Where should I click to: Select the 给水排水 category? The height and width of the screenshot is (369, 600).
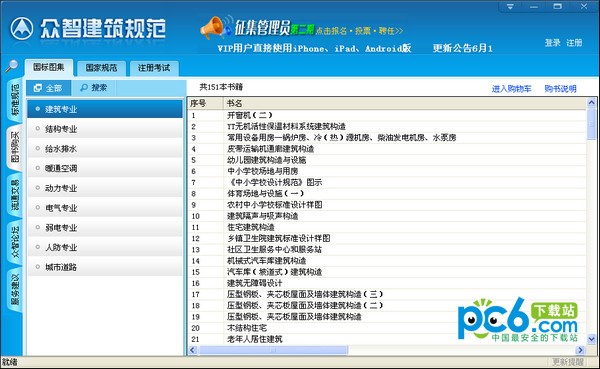[105, 149]
